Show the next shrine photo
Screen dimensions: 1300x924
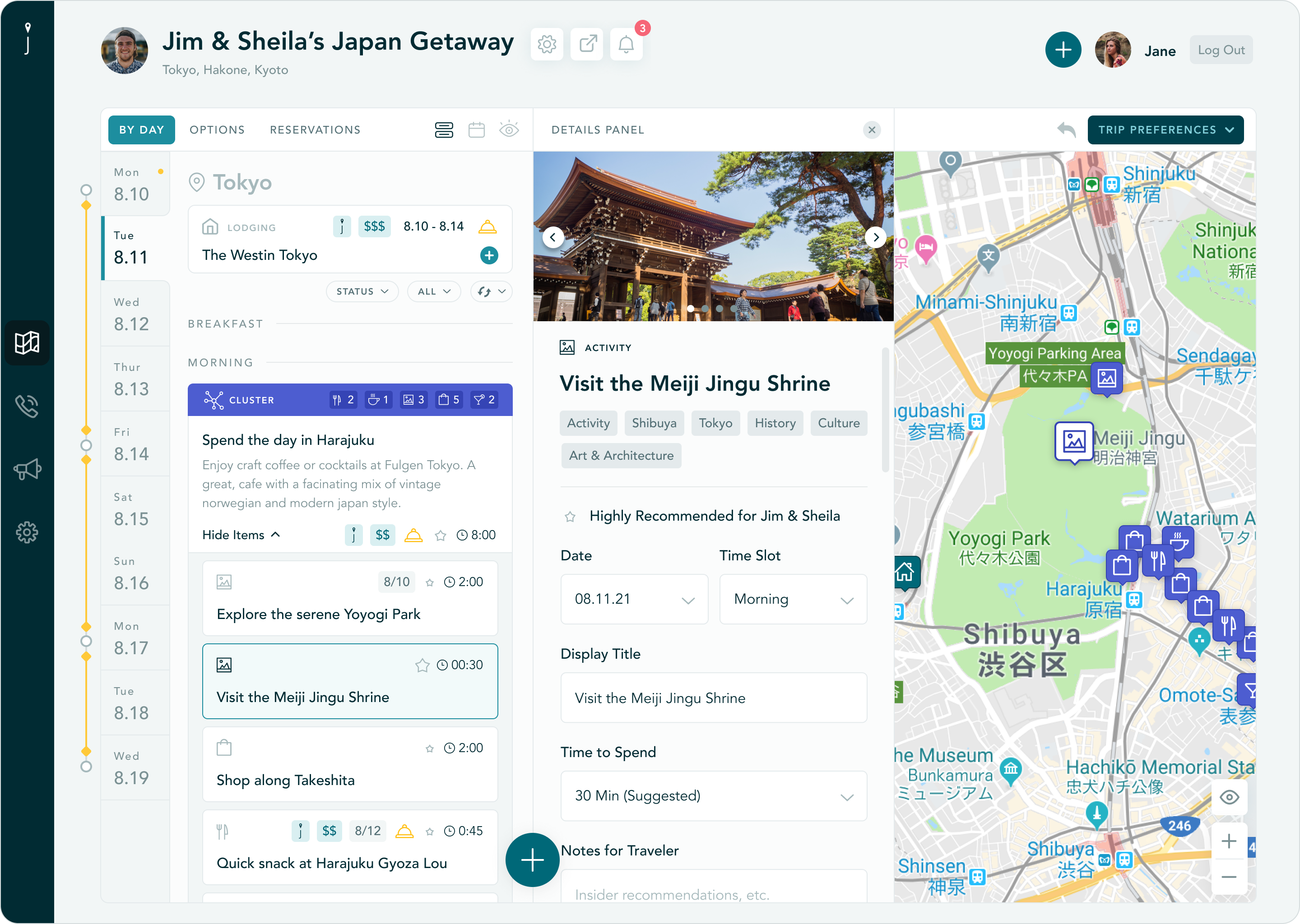[x=875, y=237]
